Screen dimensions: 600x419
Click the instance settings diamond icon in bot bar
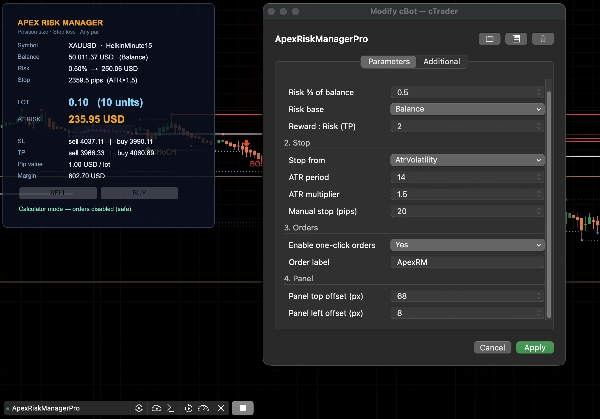[x=139, y=408]
